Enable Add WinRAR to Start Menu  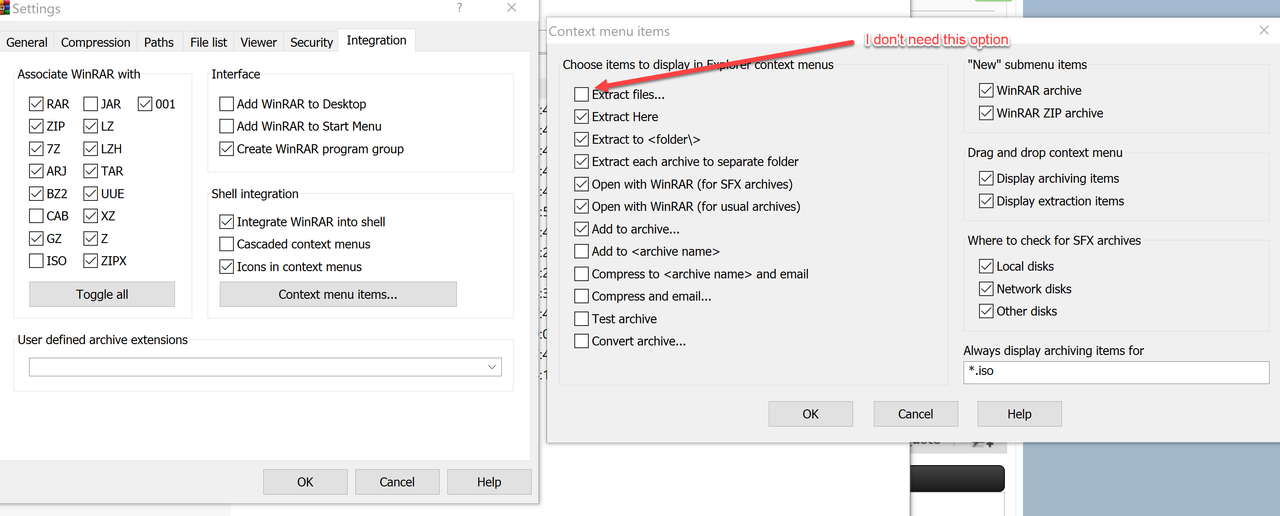pyautogui.click(x=227, y=126)
